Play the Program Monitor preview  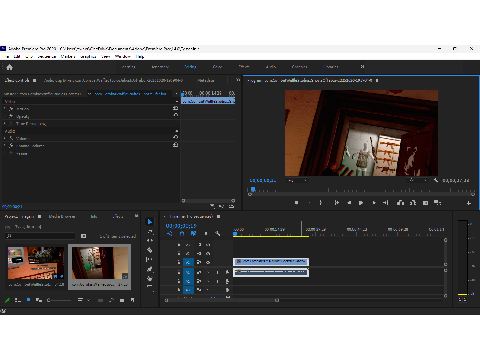tap(361, 203)
